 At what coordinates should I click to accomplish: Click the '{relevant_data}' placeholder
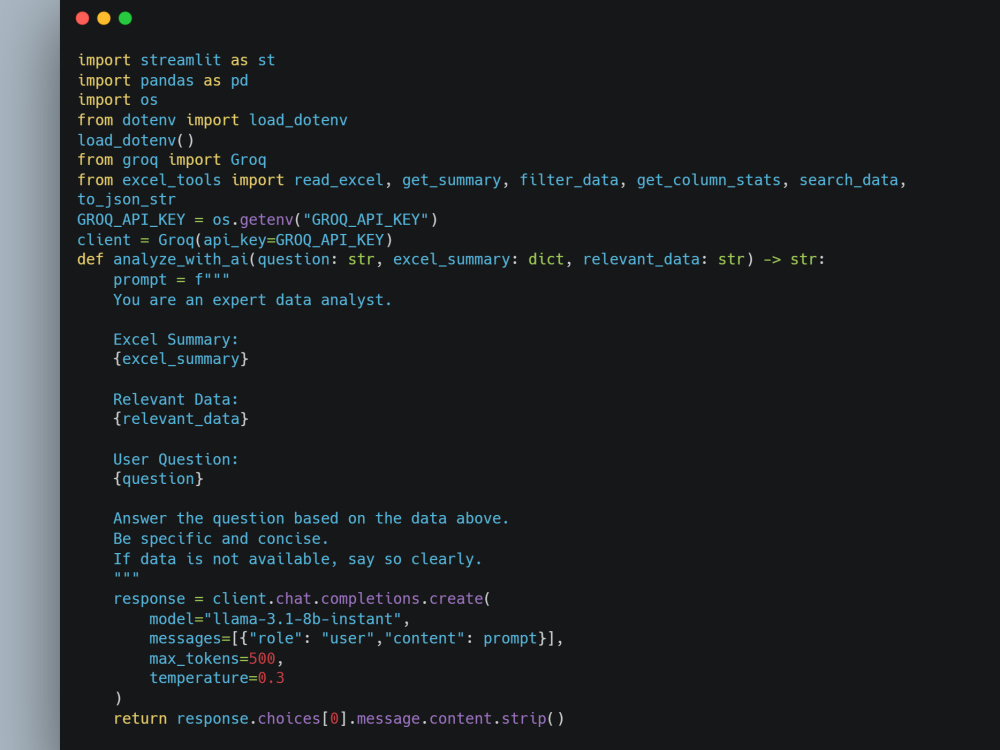pos(180,419)
